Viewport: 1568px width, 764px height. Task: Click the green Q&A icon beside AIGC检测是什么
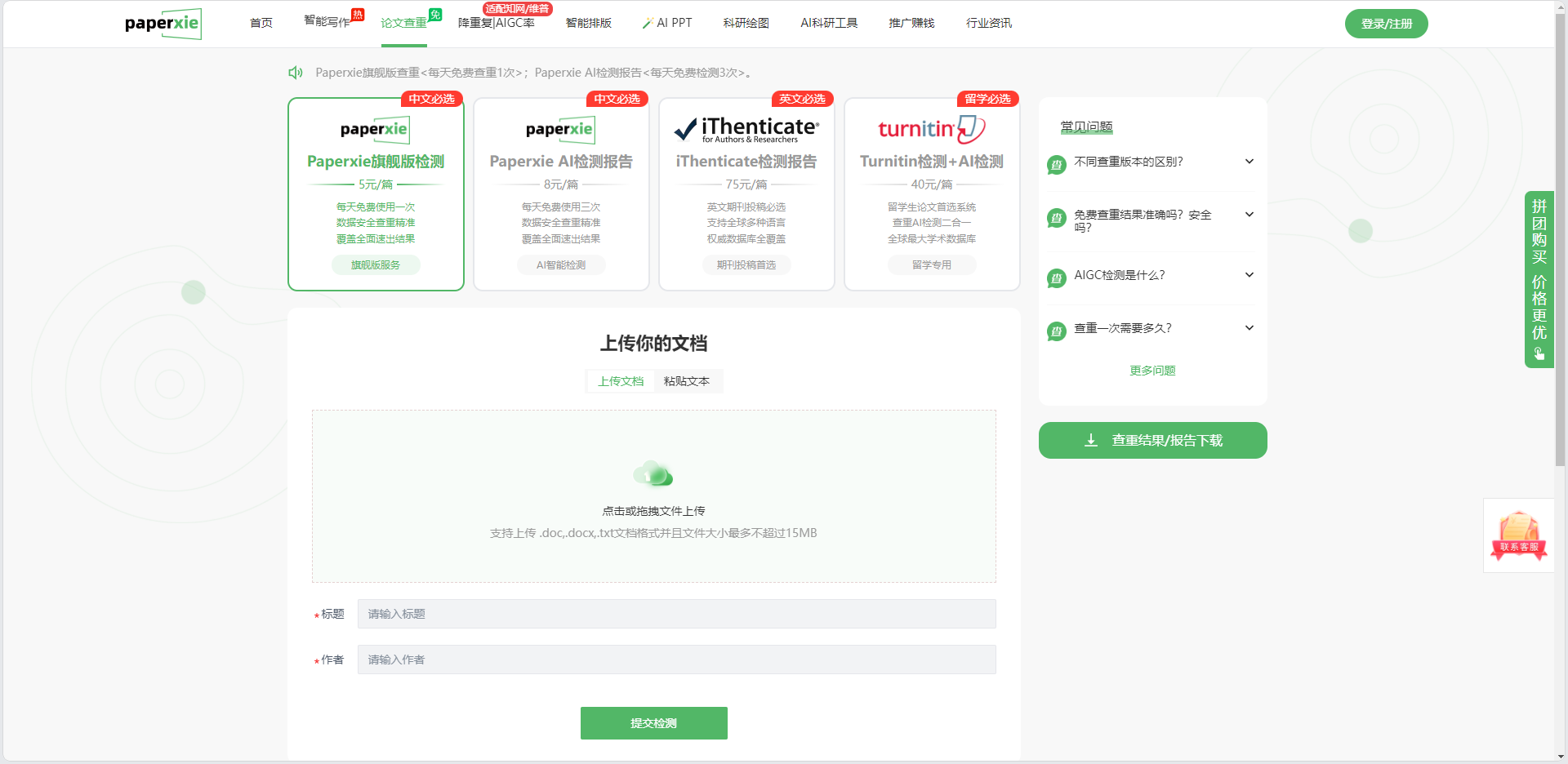pyautogui.click(x=1057, y=278)
